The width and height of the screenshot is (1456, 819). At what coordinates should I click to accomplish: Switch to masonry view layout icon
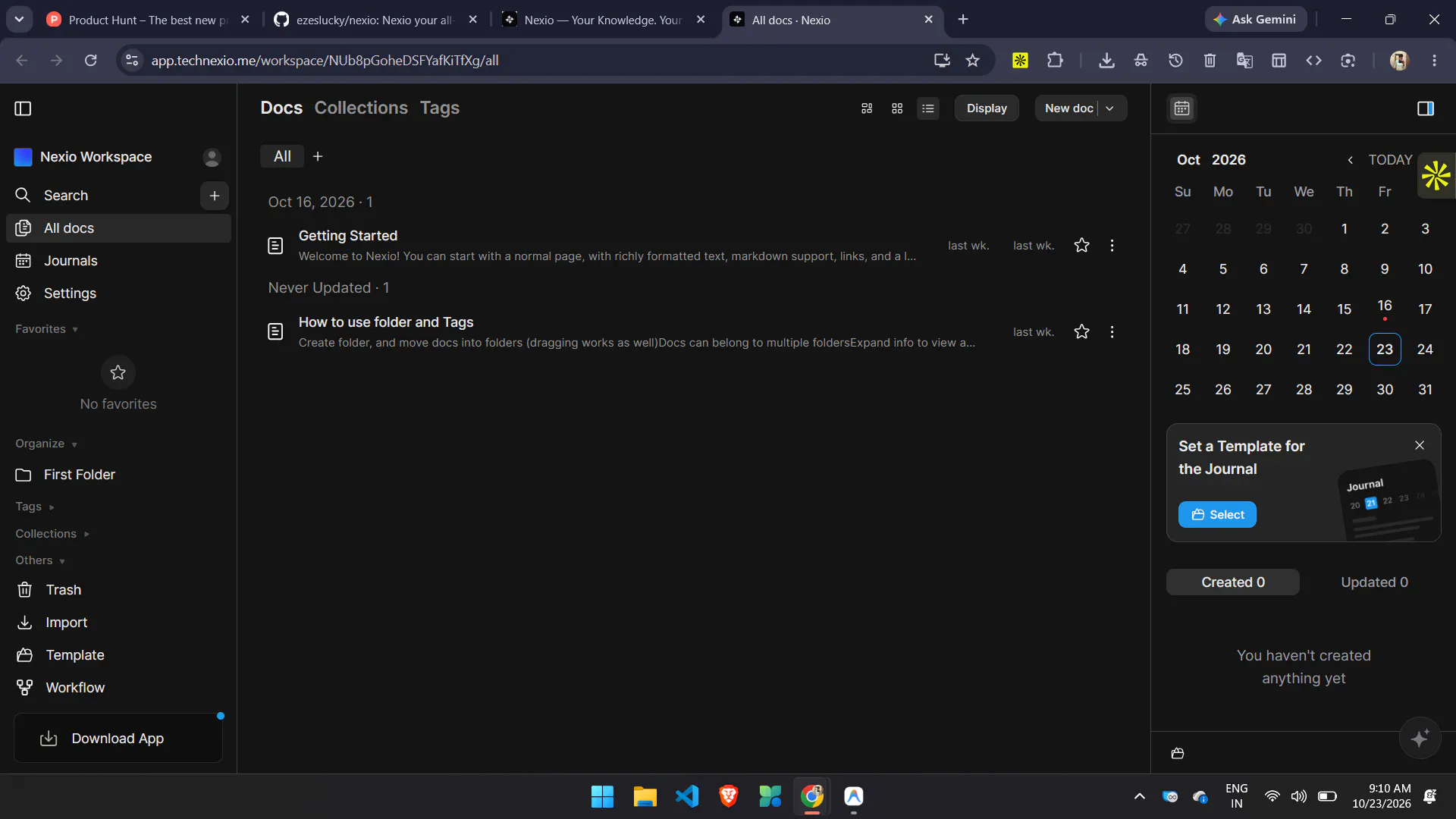[867, 108]
